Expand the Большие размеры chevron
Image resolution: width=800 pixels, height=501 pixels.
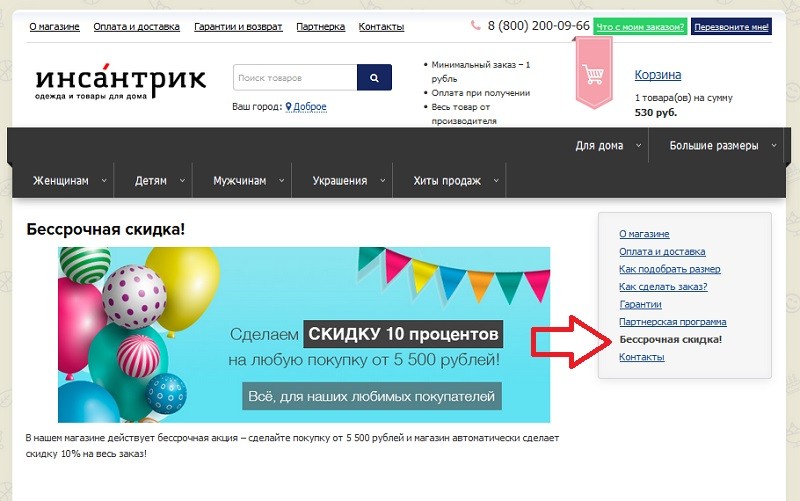click(x=774, y=145)
